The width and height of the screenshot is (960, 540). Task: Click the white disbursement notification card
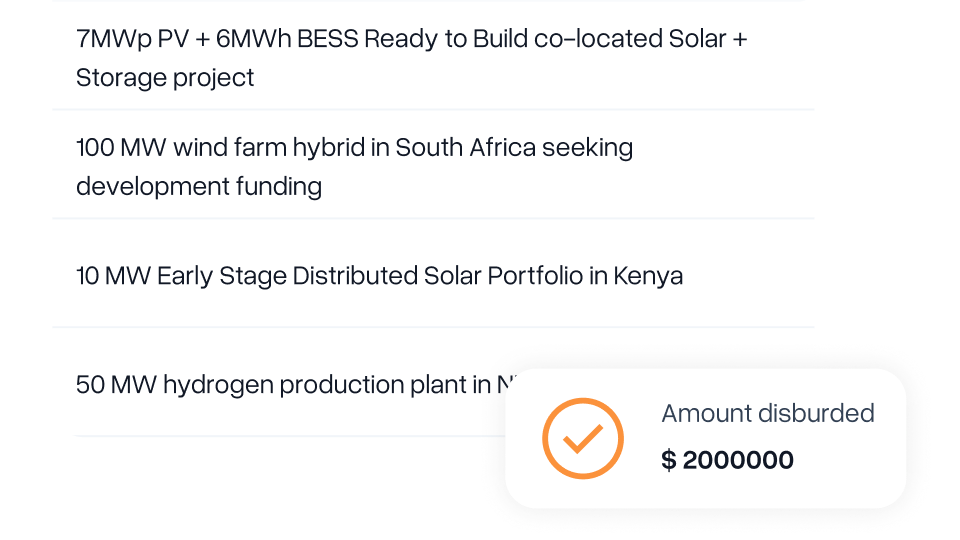[705, 438]
